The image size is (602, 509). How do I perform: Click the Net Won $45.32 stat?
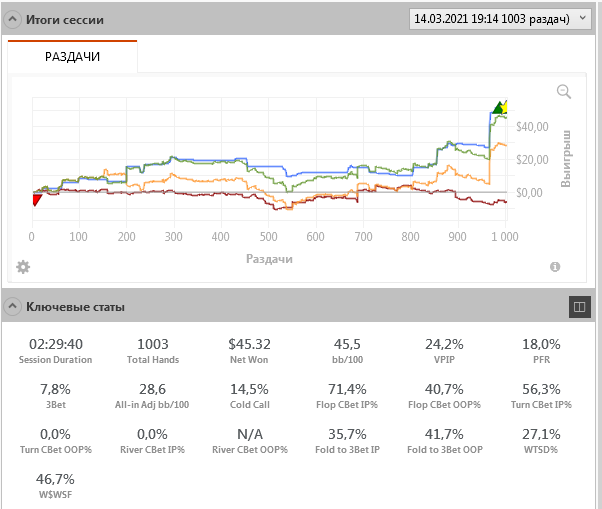pyautogui.click(x=249, y=344)
